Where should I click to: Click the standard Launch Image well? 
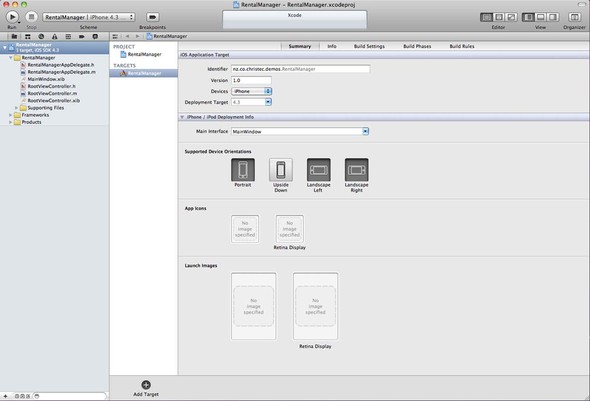[254, 306]
